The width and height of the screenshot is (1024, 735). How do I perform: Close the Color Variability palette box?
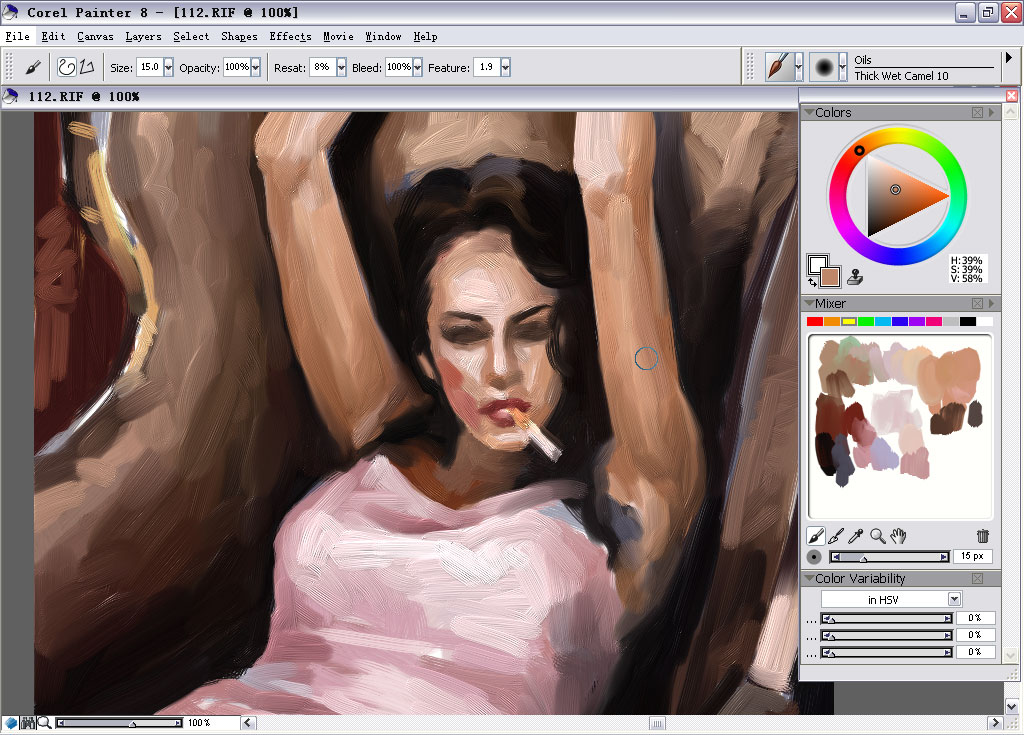[978, 578]
